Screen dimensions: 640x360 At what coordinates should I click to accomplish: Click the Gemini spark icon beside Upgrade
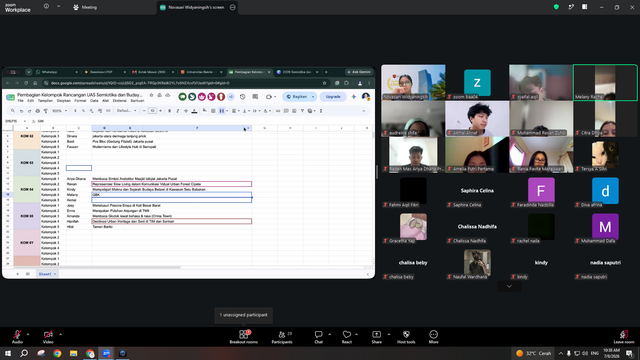coord(353,97)
